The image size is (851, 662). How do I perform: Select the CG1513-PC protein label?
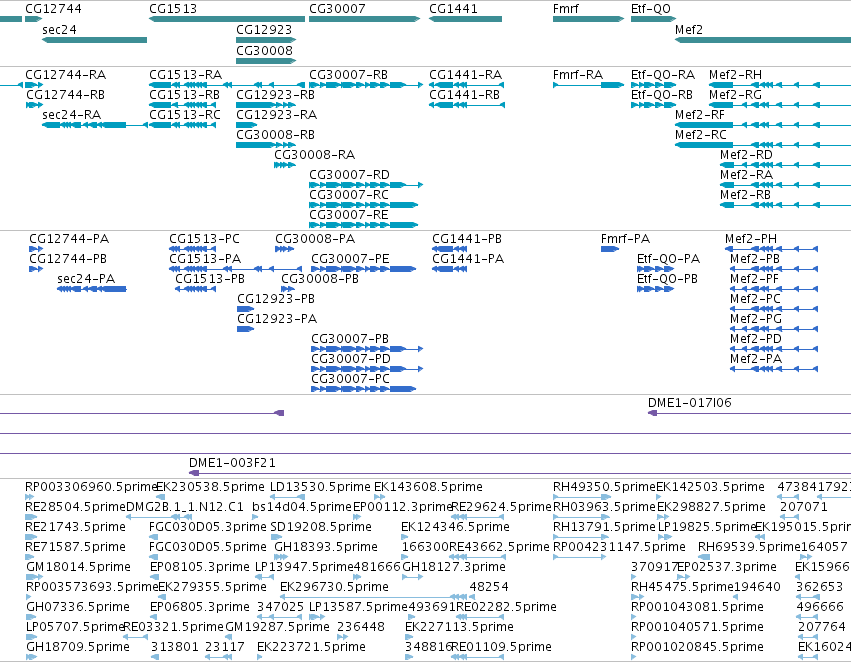(204, 239)
